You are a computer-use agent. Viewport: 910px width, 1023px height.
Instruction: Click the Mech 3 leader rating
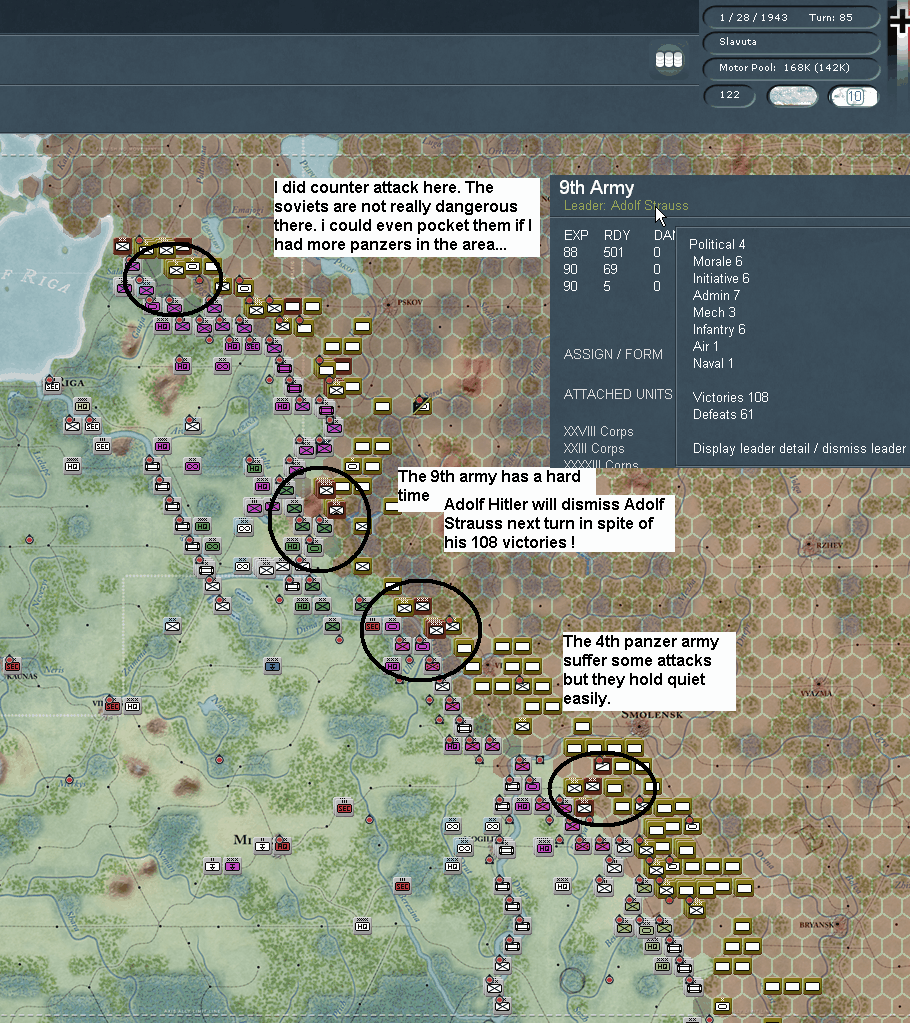(x=714, y=312)
